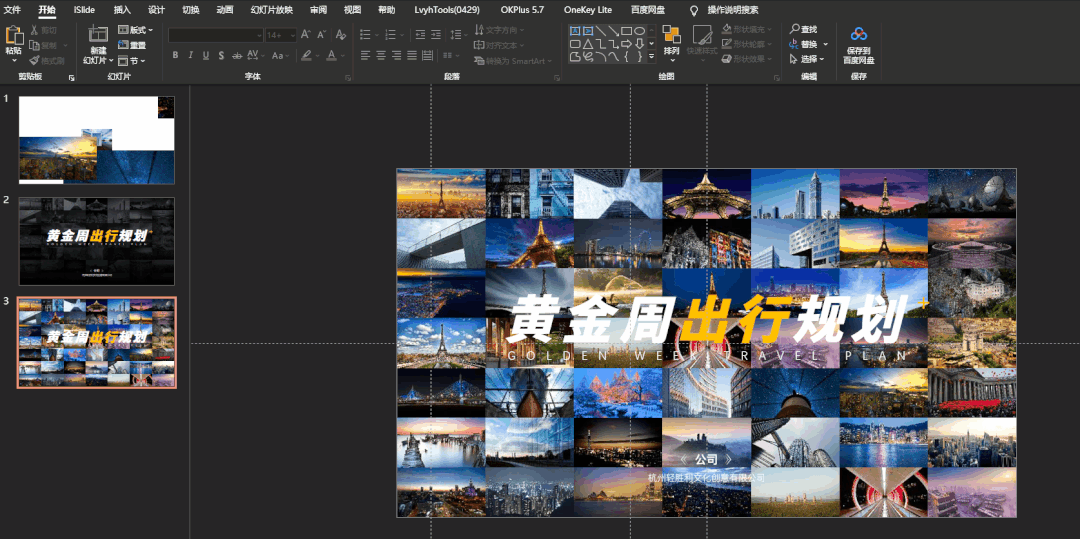
Task: Click the Find (查找) magnifier button
Action: click(x=803, y=29)
